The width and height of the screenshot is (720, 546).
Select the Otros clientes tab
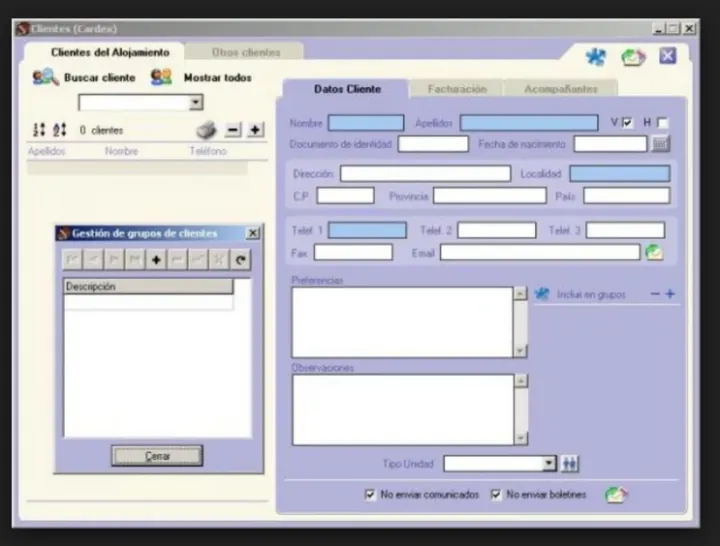pos(246,52)
